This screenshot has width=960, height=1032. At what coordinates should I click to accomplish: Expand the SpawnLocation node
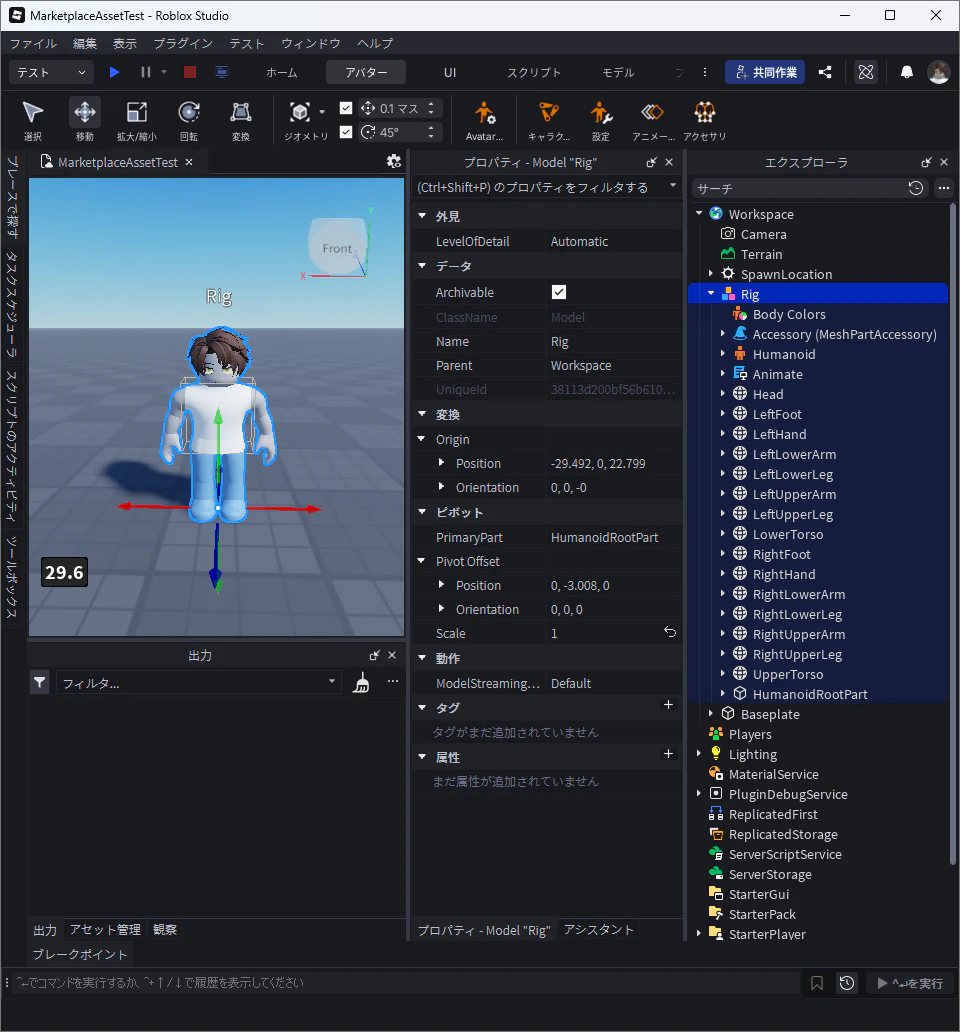click(711, 273)
